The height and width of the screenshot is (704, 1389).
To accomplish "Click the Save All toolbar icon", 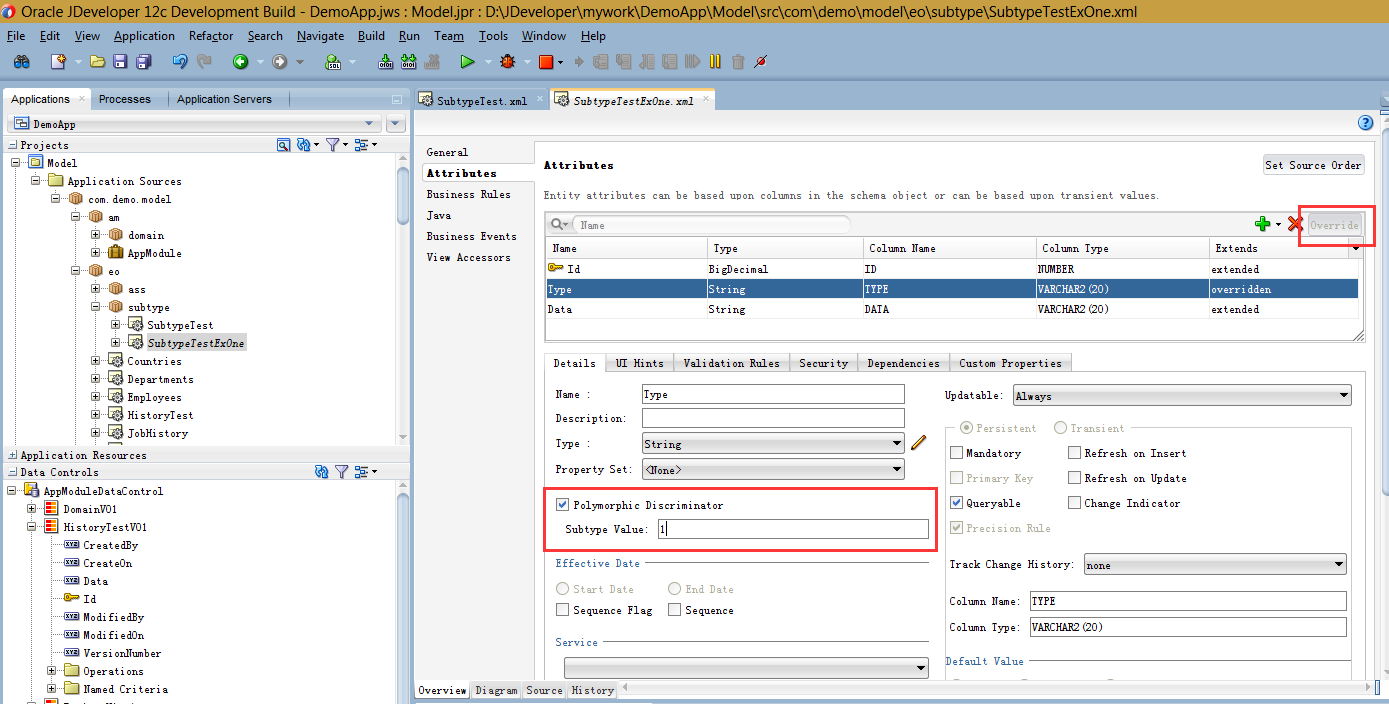I will point(143,62).
